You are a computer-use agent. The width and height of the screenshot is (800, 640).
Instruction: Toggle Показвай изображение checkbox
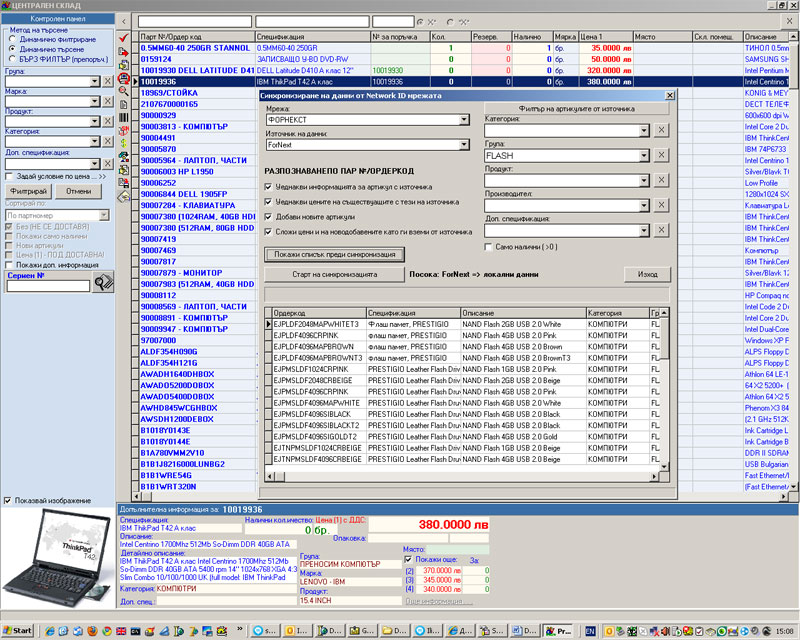[8, 500]
